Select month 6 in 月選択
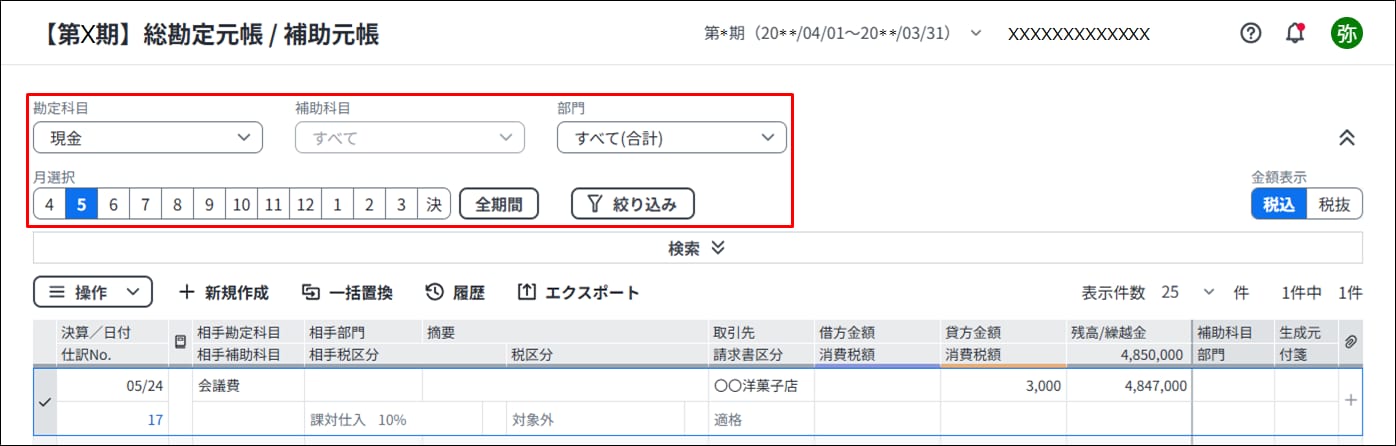The width and height of the screenshot is (1396, 446). pos(113,204)
